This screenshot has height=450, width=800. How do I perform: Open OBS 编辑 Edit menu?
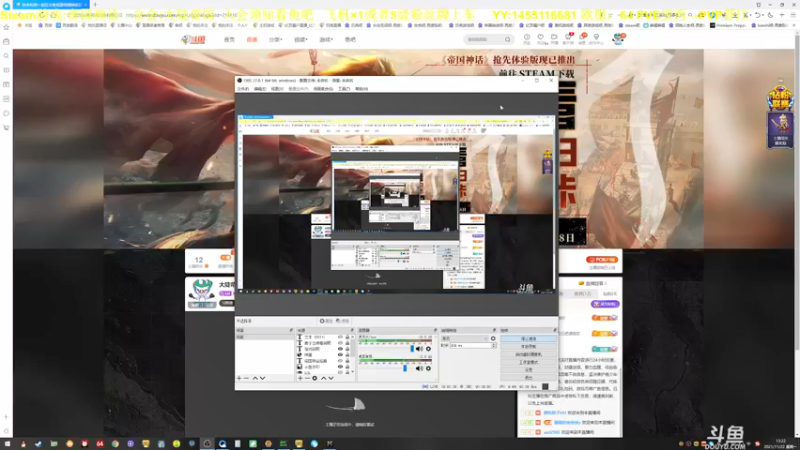coord(260,89)
